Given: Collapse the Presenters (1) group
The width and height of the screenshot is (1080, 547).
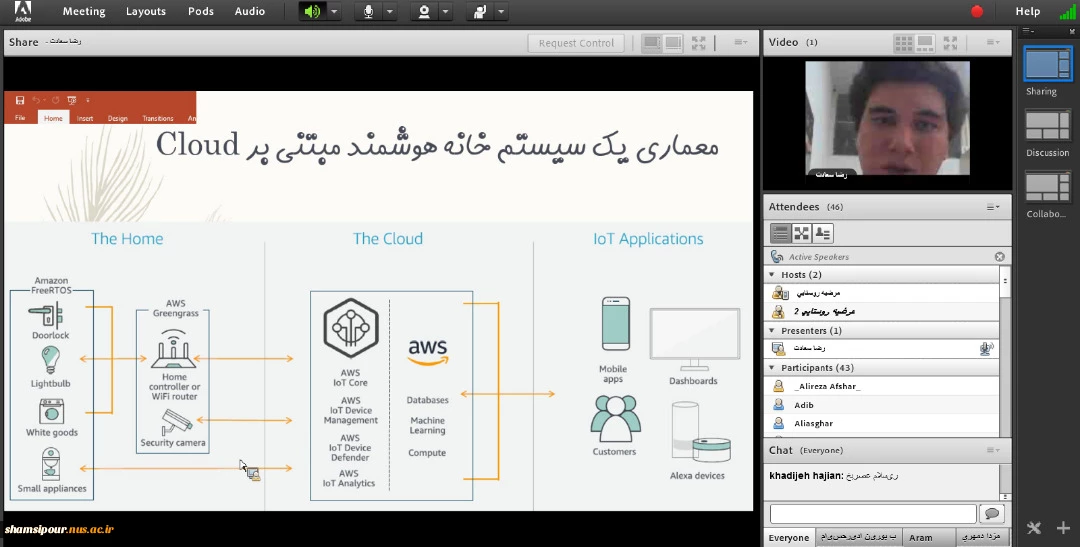Looking at the screenshot, I should click(x=772, y=331).
